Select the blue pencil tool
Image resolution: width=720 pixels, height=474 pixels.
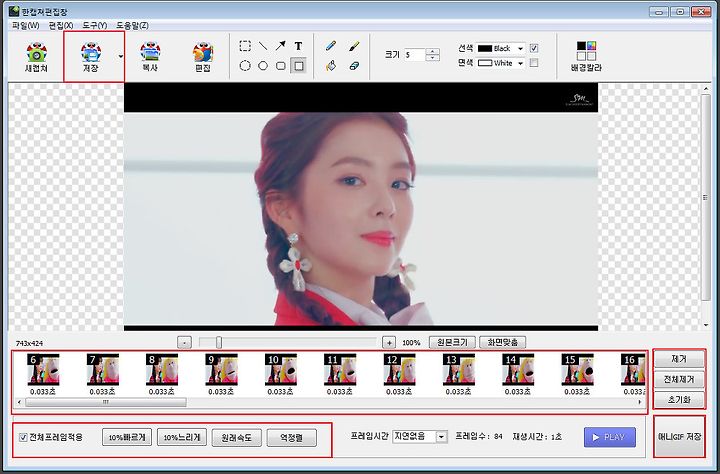click(331, 46)
